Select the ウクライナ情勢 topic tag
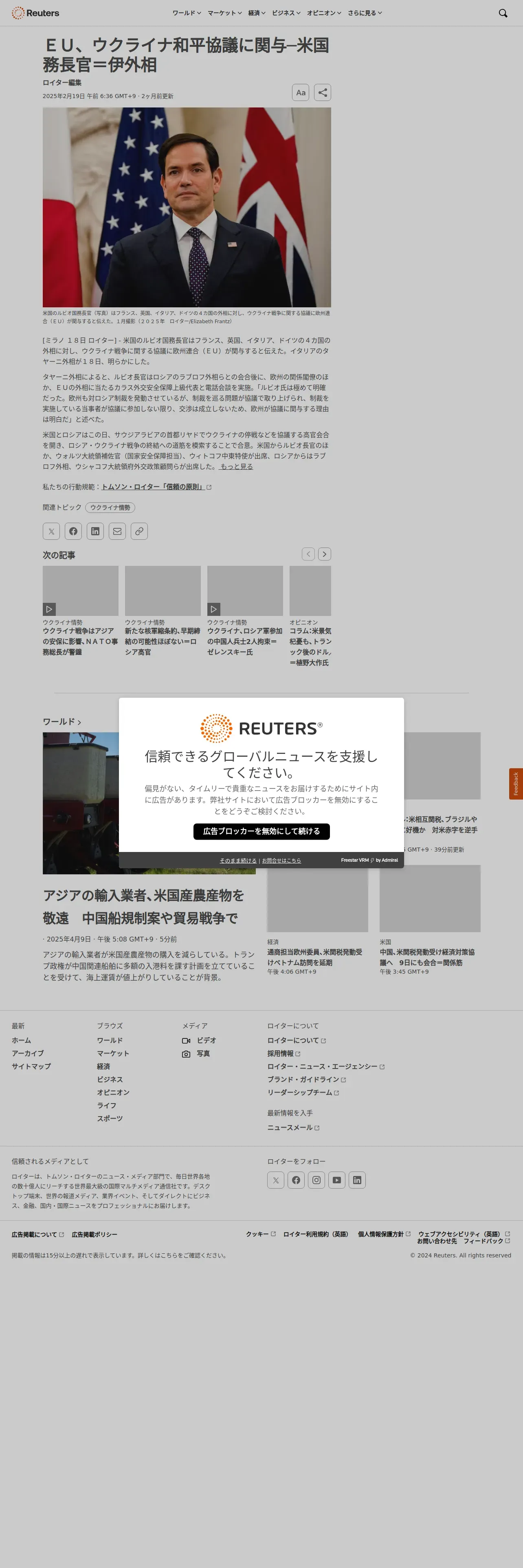Image resolution: width=523 pixels, height=1568 pixels. tap(110, 508)
